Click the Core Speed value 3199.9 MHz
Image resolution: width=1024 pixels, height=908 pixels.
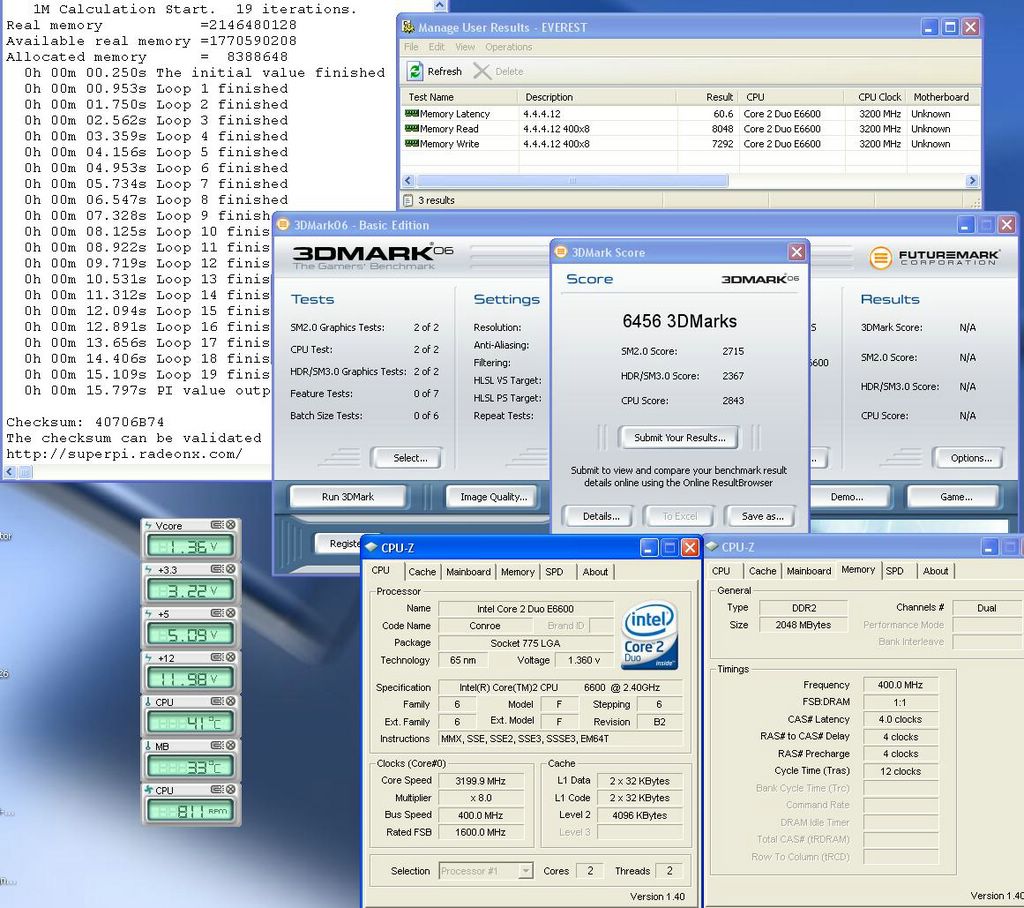[481, 781]
